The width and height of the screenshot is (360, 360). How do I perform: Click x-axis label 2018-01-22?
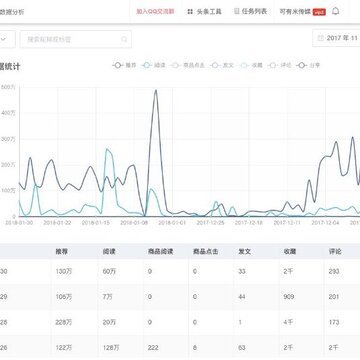coord(57,223)
